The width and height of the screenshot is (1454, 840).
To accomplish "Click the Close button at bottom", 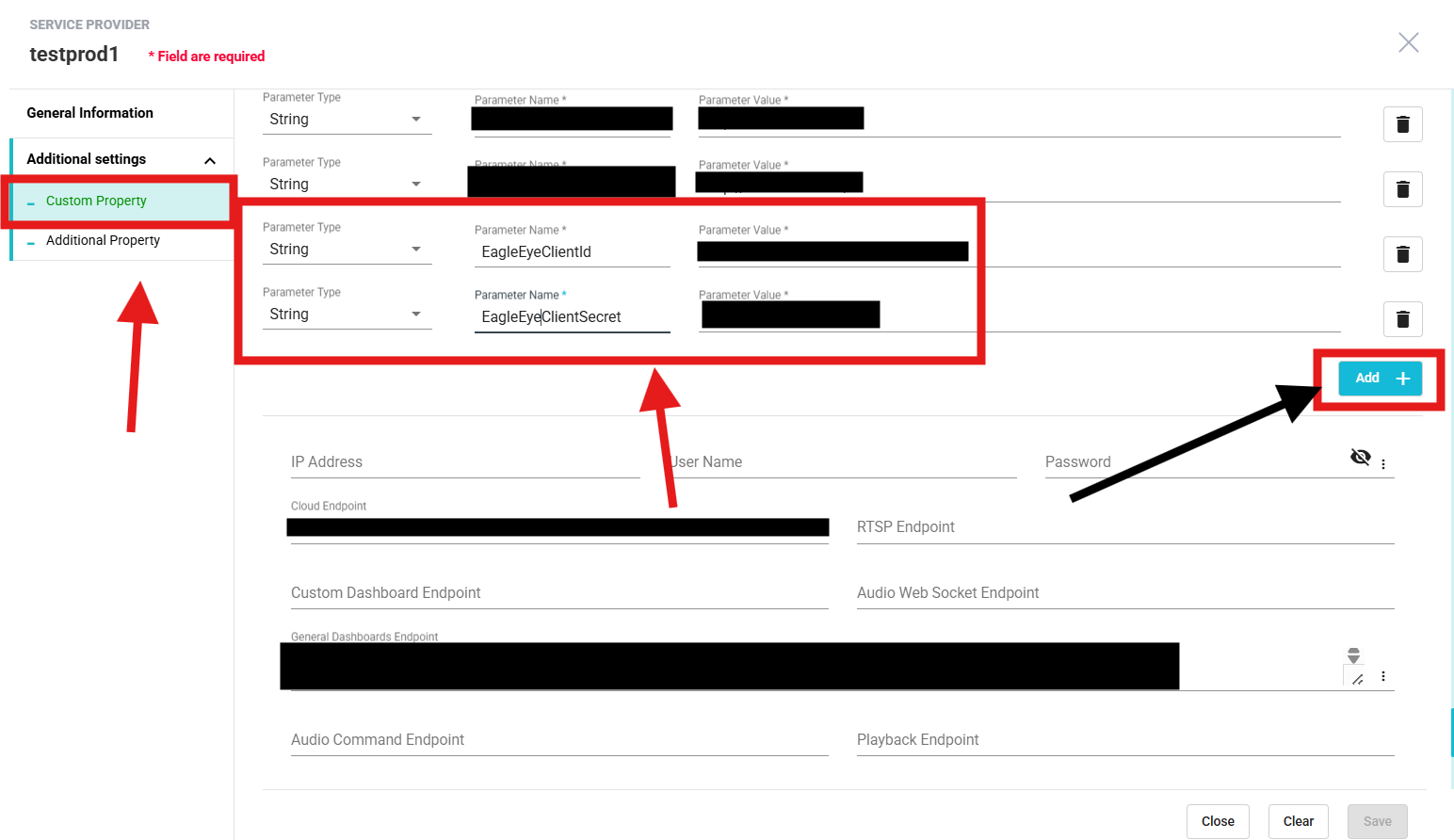I will click(x=1217, y=821).
